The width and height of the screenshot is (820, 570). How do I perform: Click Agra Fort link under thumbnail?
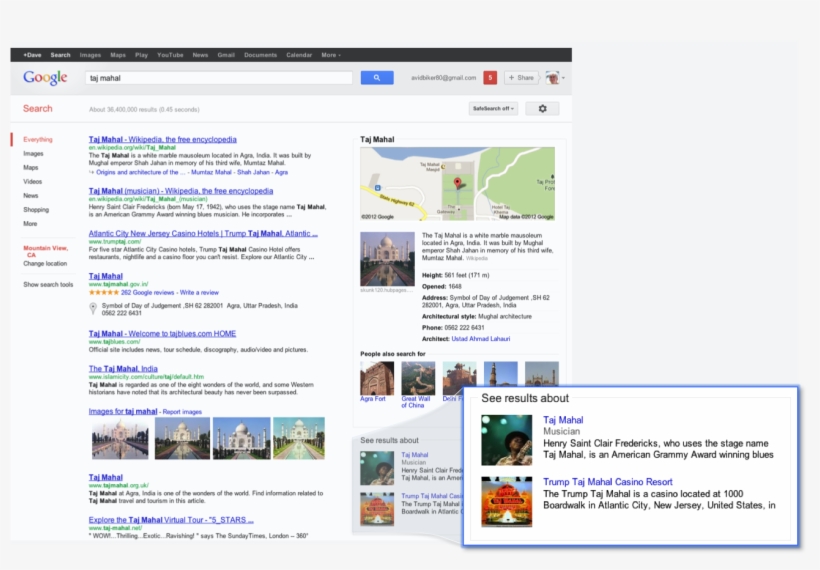373,398
